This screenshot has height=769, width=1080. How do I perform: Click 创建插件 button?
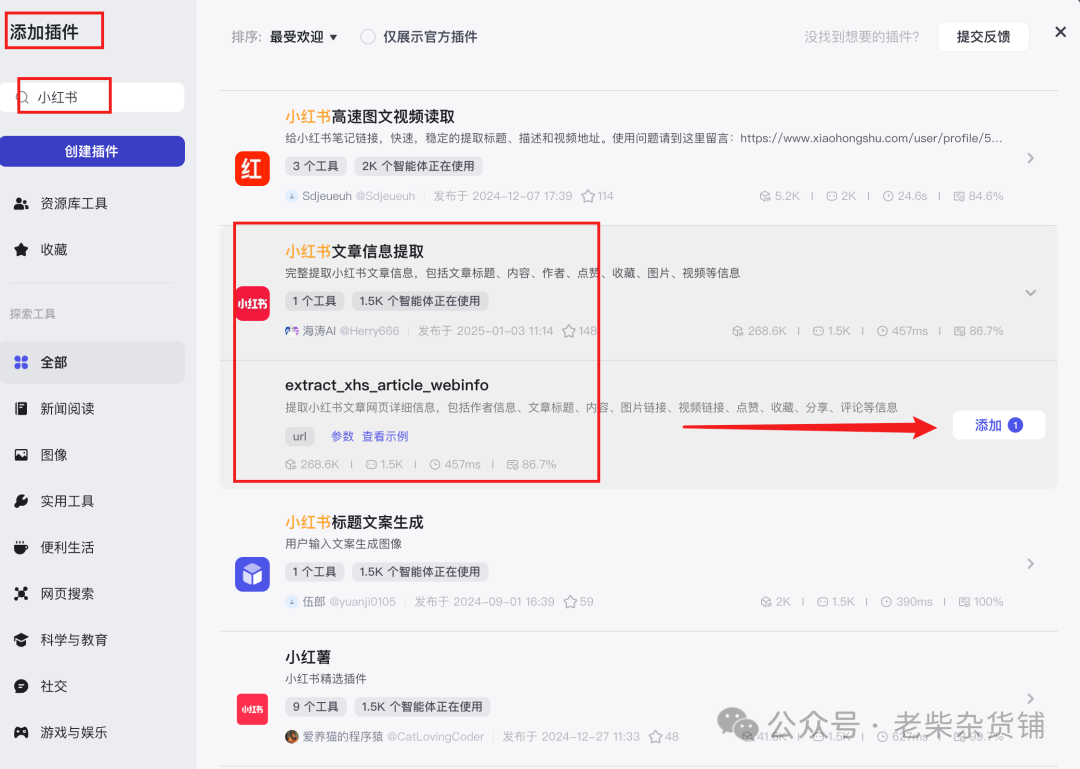(x=92, y=151)
